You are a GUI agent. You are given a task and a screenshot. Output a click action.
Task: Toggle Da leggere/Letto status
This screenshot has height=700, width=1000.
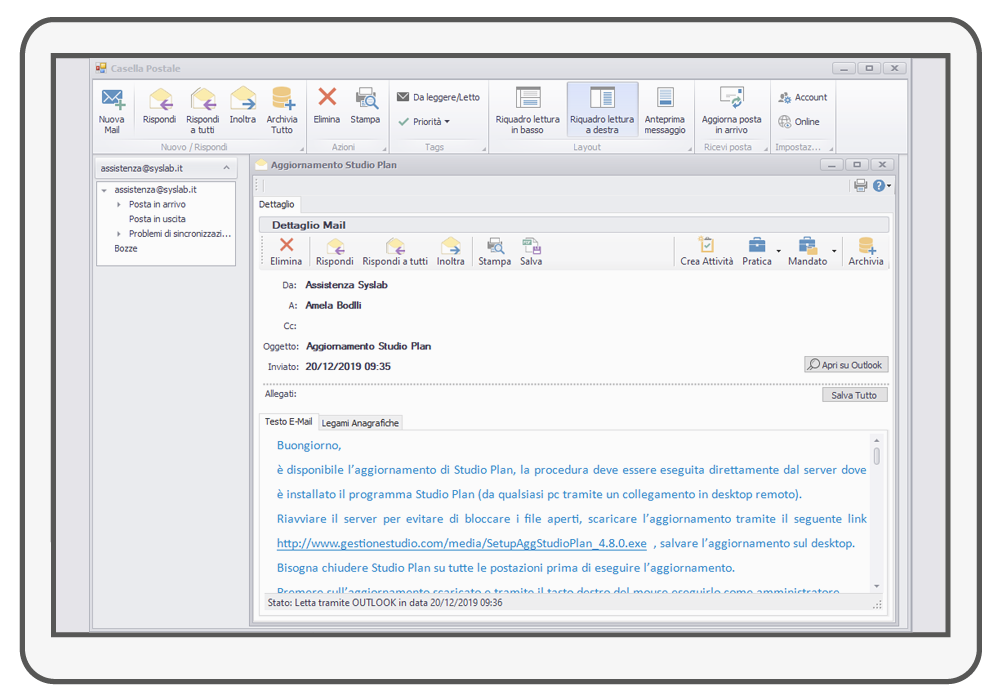[x=438, y=97]
